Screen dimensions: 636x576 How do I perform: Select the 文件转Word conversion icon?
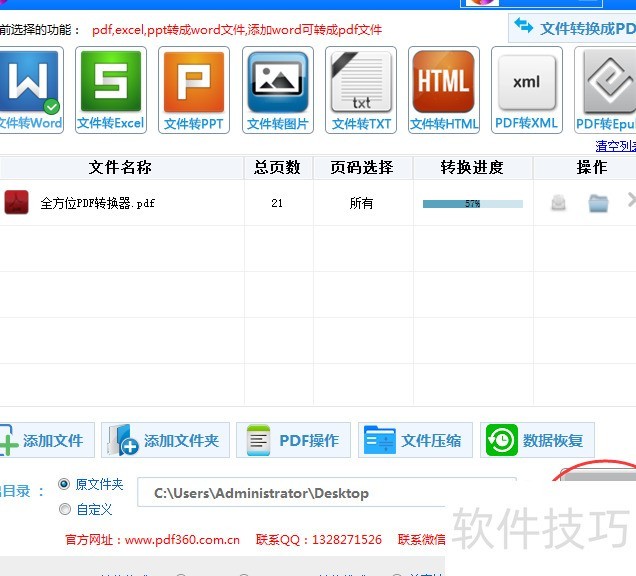click(x=31, y=90)
